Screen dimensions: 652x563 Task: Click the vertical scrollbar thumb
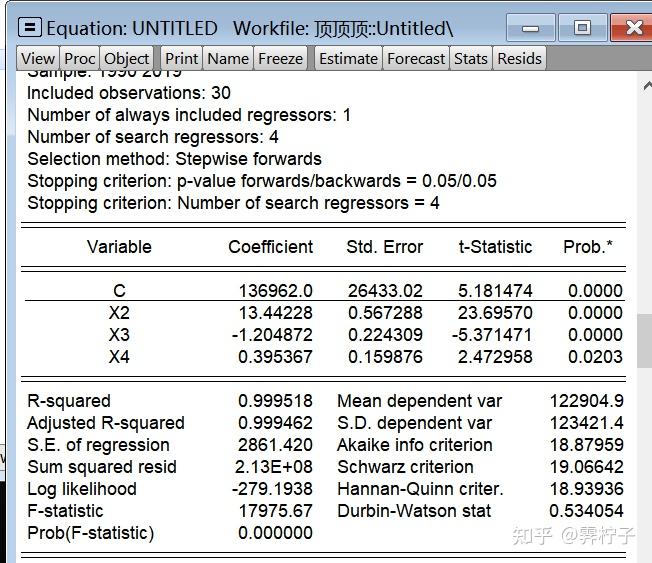pos(645,341)
